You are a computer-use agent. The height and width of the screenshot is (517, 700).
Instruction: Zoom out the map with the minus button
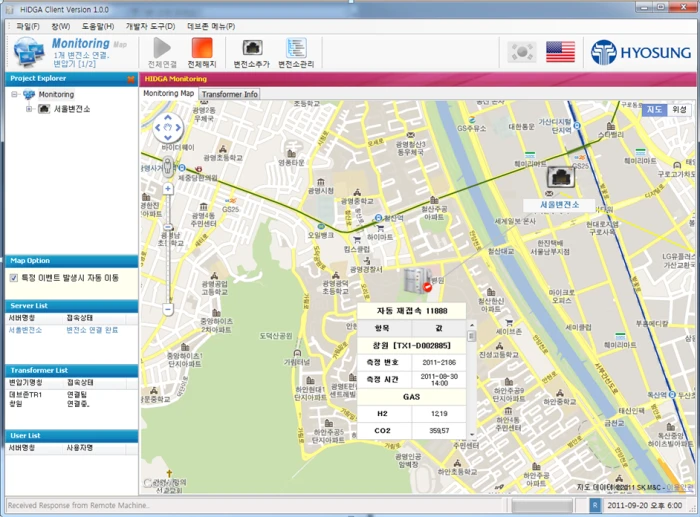168,309
